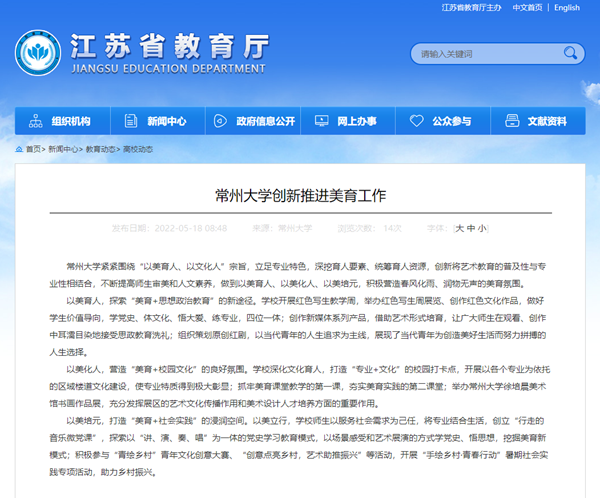Set font size to 大 (large)
The image size is (600, 498).
point(459,228)
